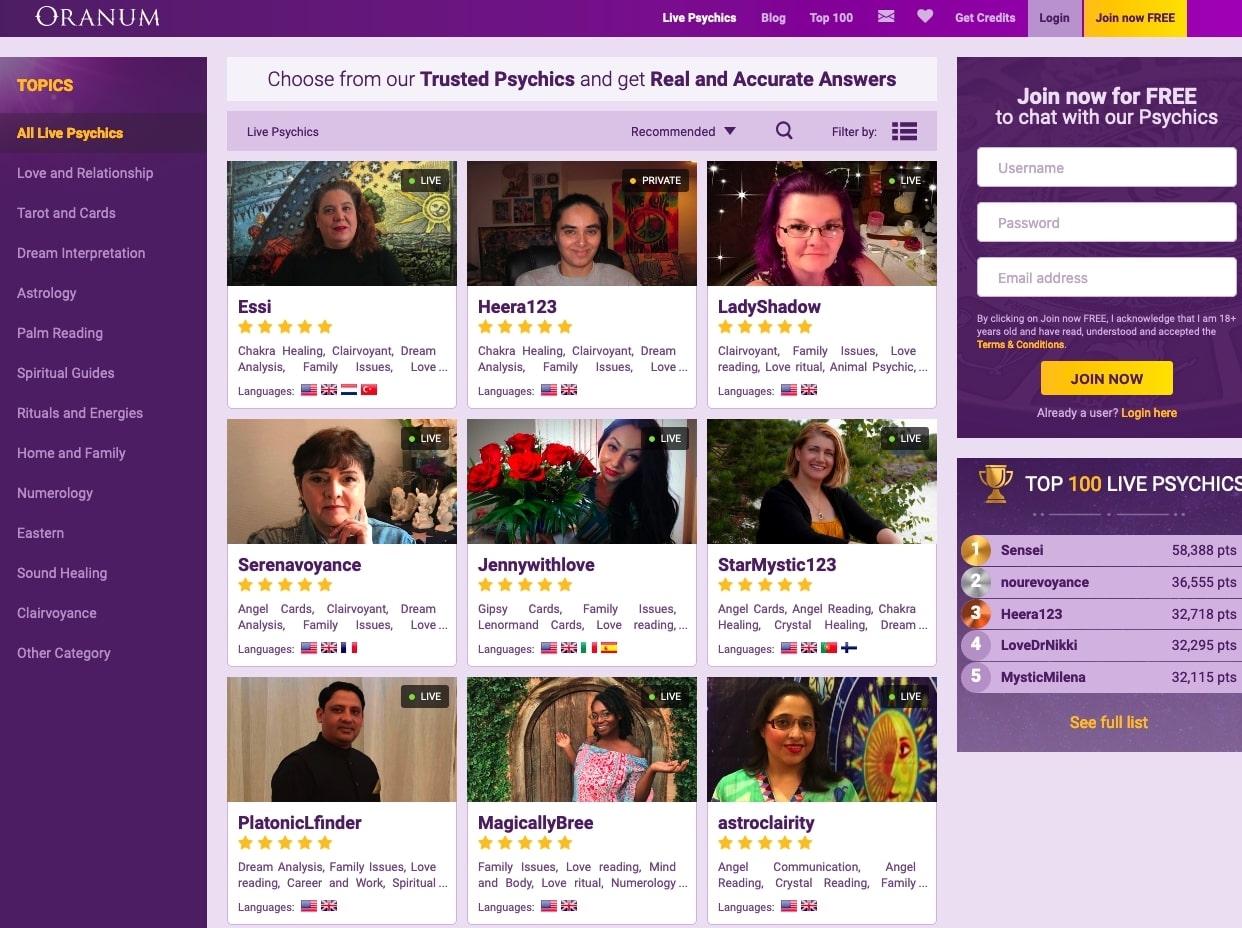Click the yellow JOIN NOW button
This screenshot has height=928, width=1242.
coord(1106,379)
